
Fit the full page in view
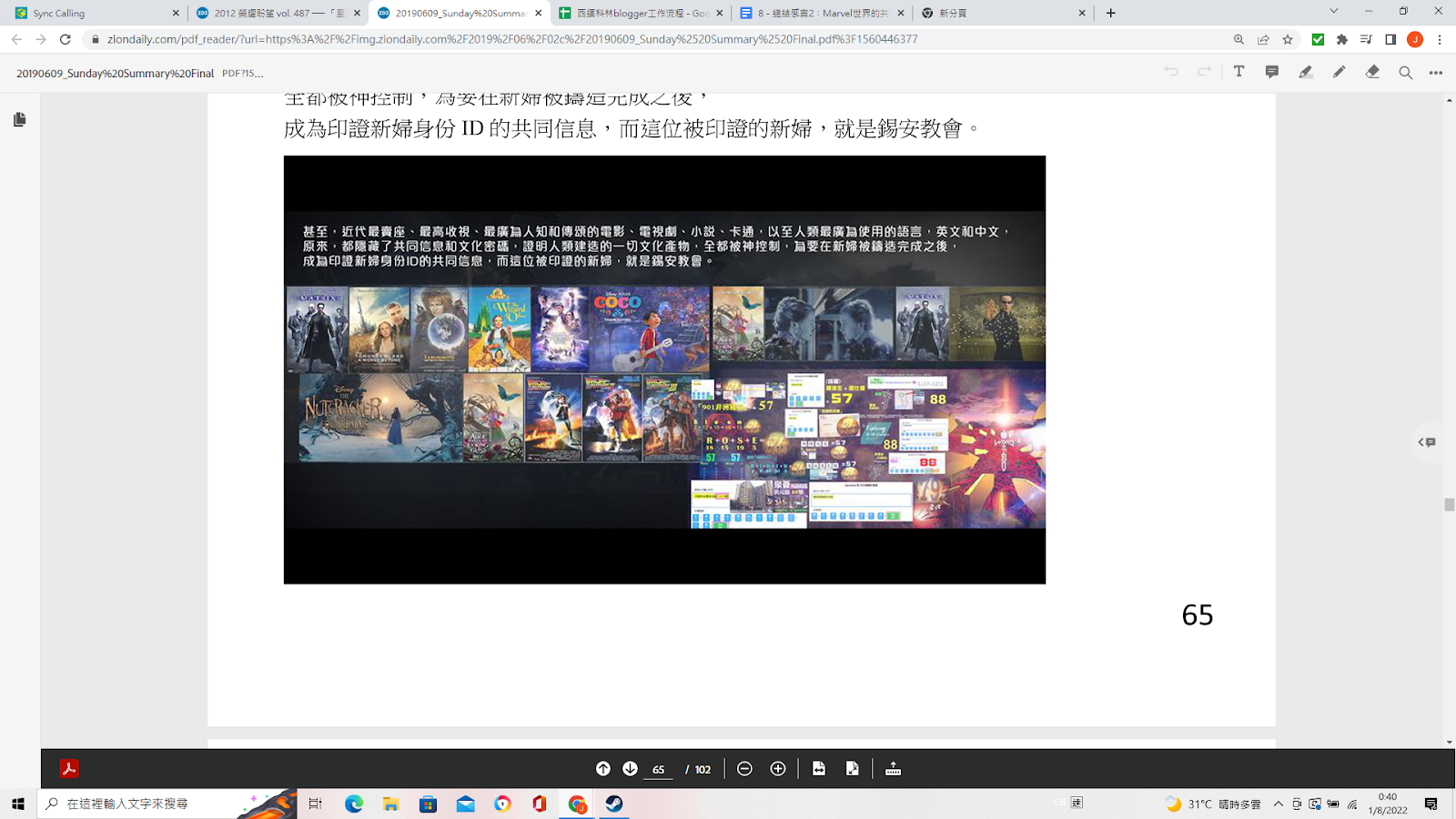point(852,769)
